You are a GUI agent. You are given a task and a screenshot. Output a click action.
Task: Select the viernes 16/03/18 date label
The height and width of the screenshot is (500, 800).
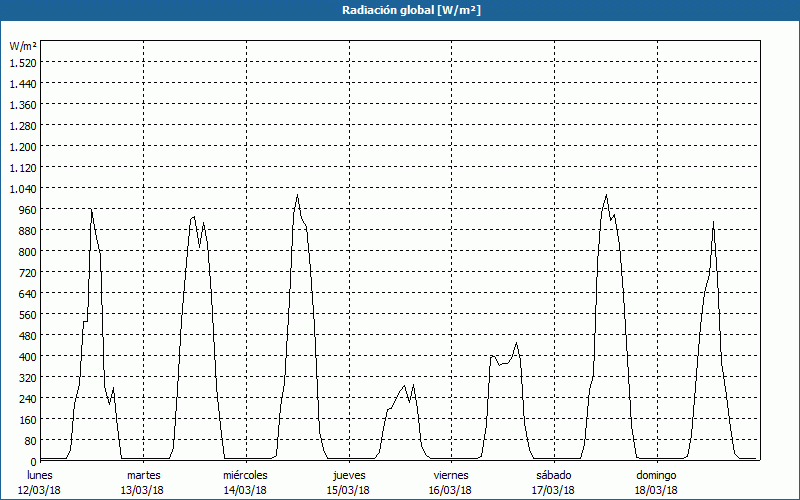pyautogui.click(x=451, y=482)
